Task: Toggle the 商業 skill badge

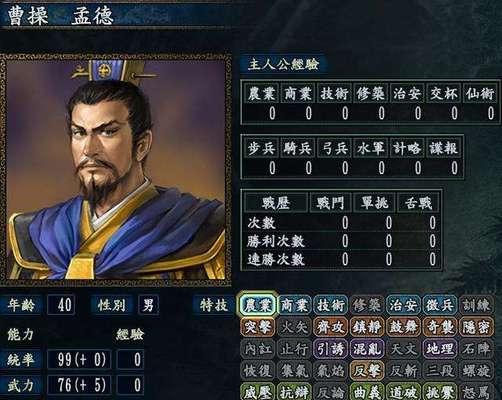Action: (x=294, y=305)
